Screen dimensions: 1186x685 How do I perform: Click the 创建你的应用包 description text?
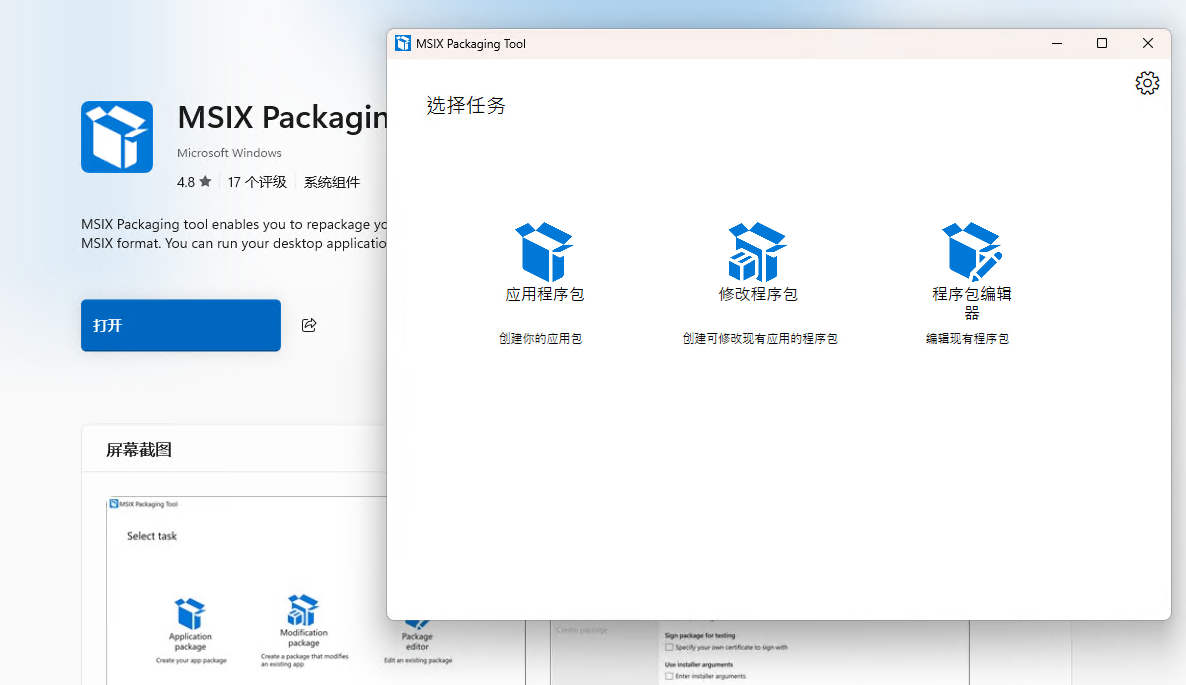pos(540,339)
